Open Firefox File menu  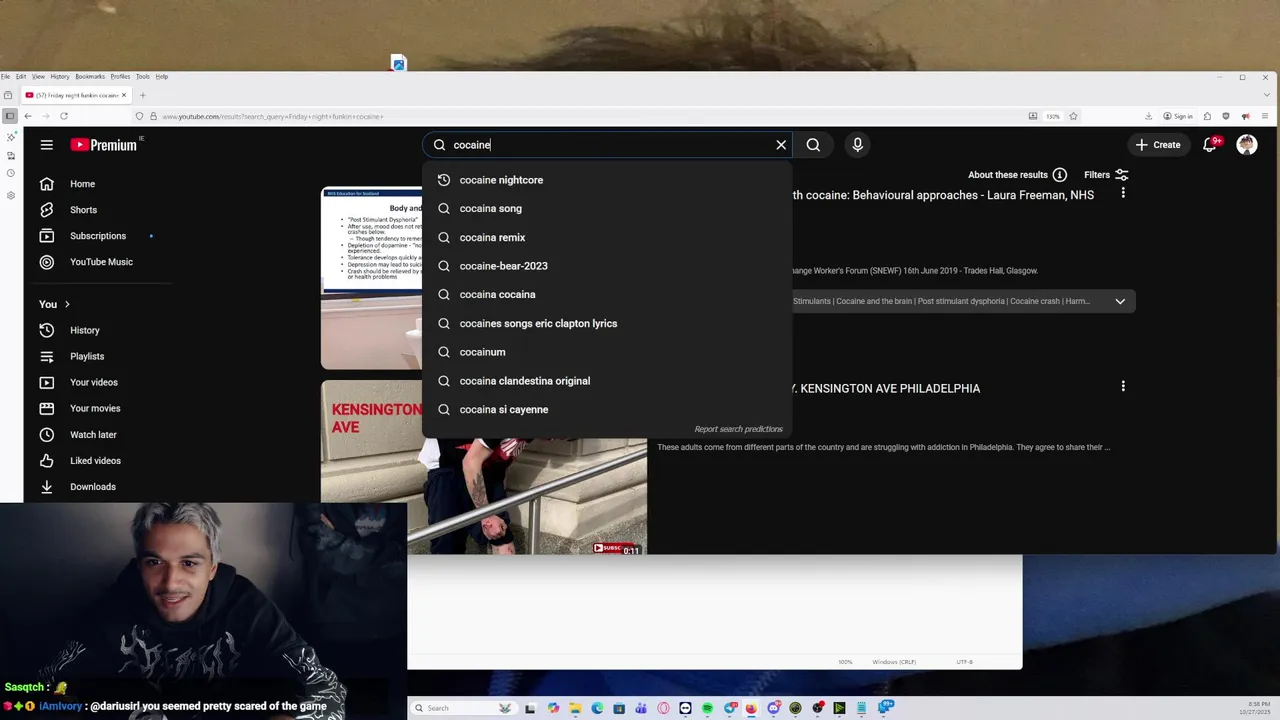tap(5, 76)
